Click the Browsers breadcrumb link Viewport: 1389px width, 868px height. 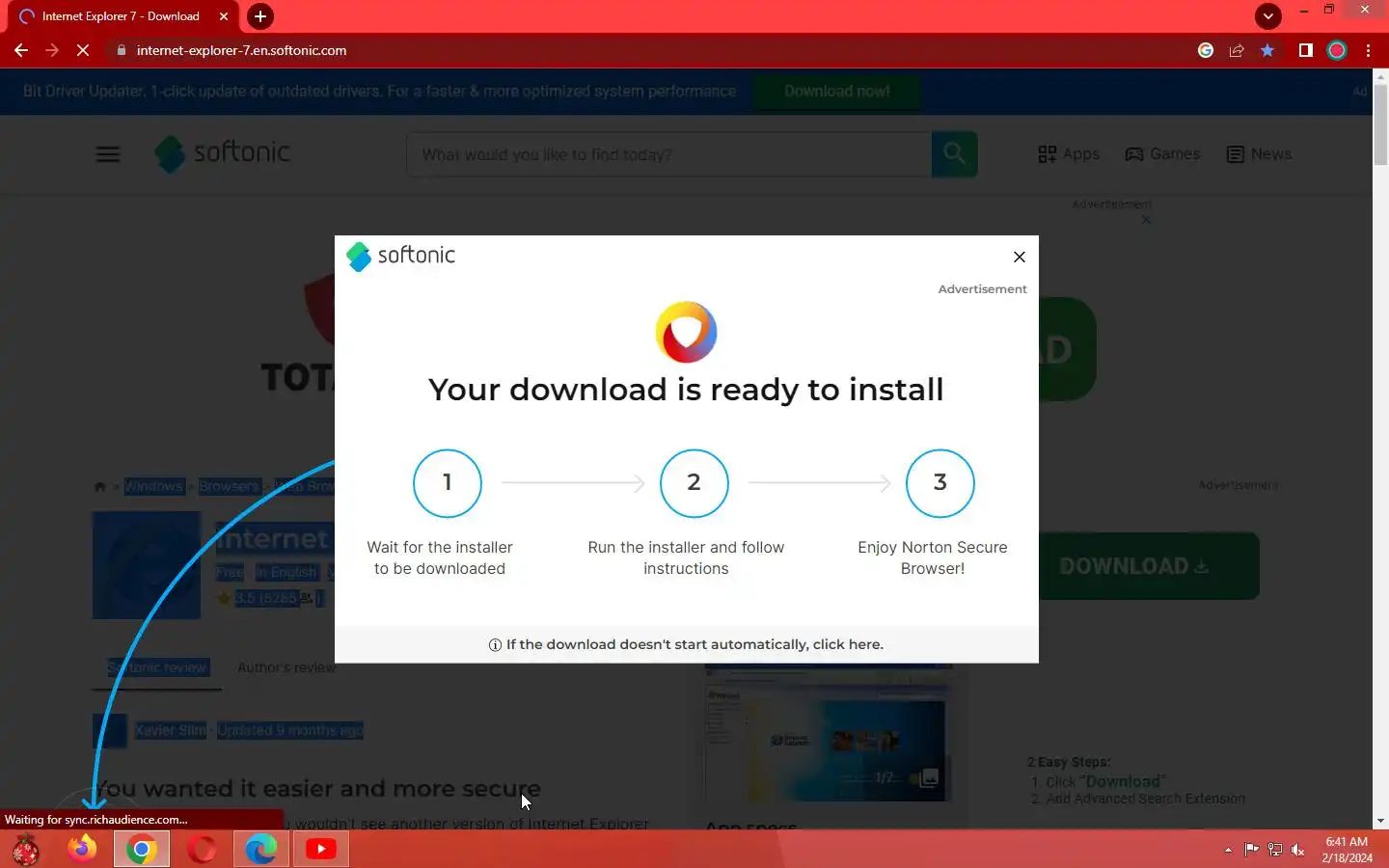pyautogui.click(x=230, y=486)
